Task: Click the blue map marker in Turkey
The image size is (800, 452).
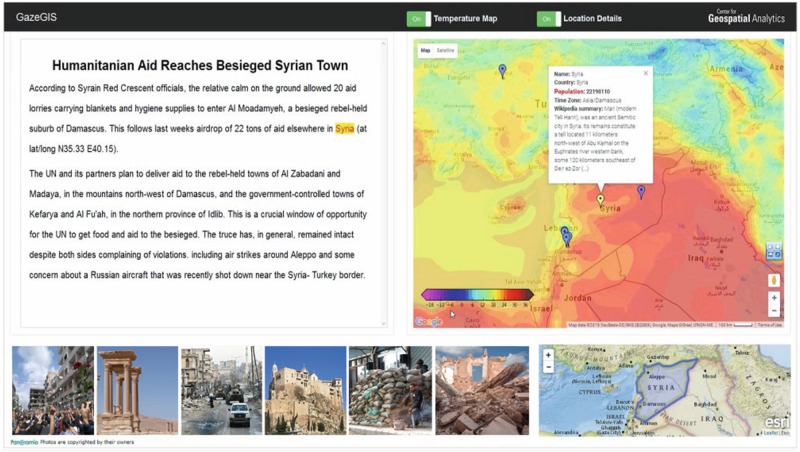Action: [x=502, y=70]
